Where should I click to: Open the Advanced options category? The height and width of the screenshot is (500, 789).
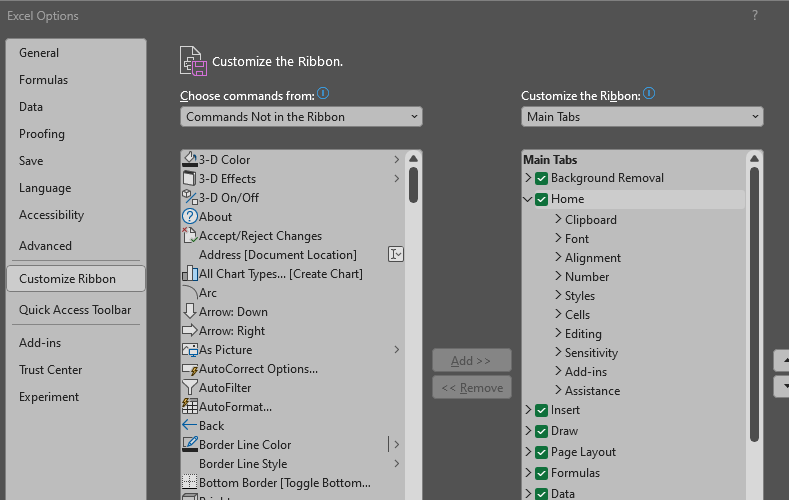(76, 246)
